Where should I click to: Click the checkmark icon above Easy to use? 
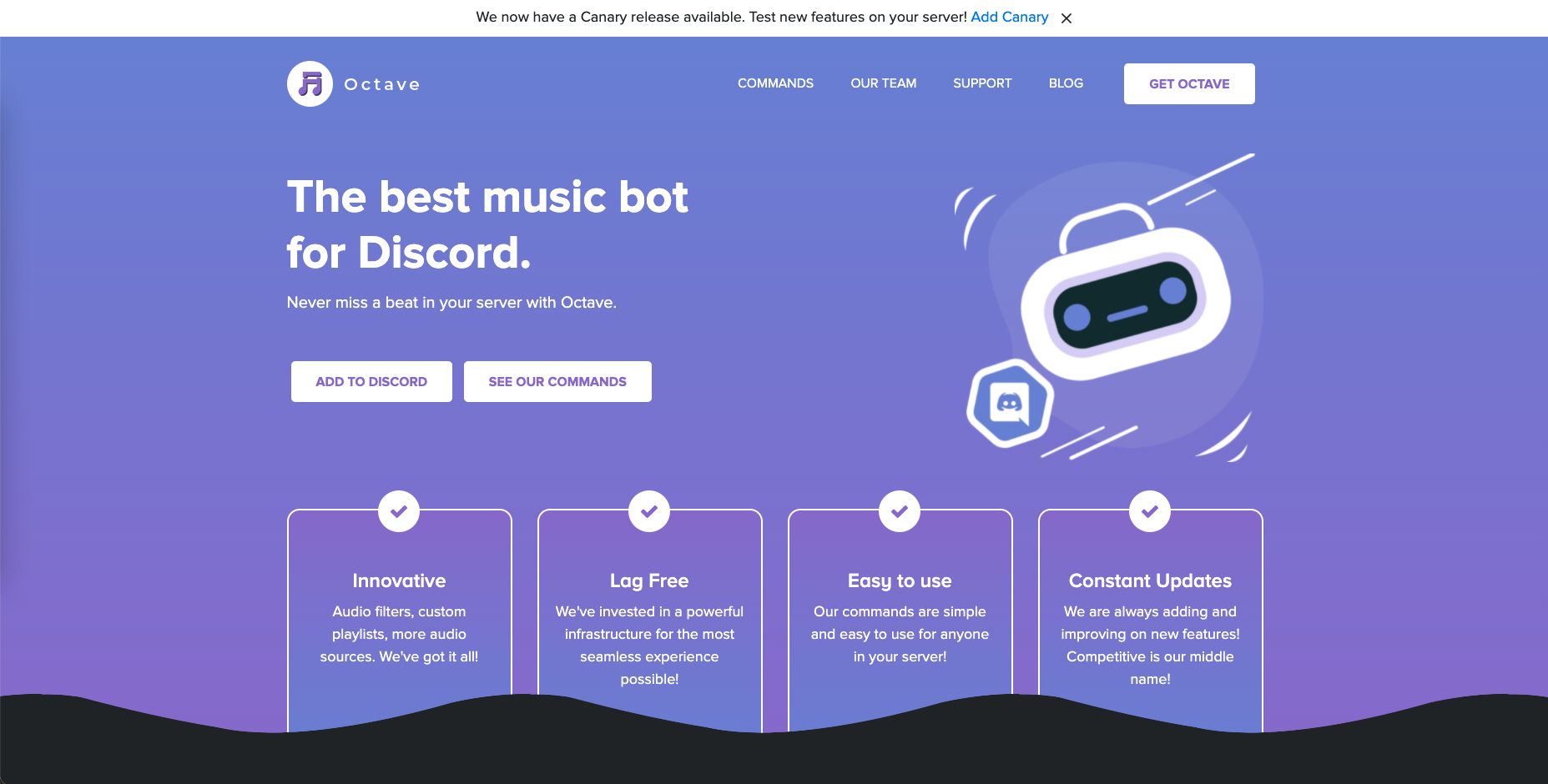(900, 511)
